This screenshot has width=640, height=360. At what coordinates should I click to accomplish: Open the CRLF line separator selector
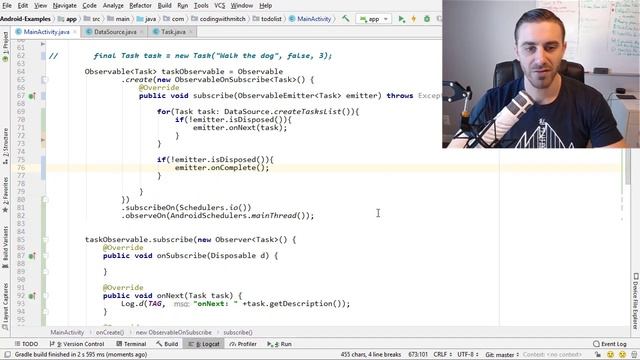tap(442, 355)
